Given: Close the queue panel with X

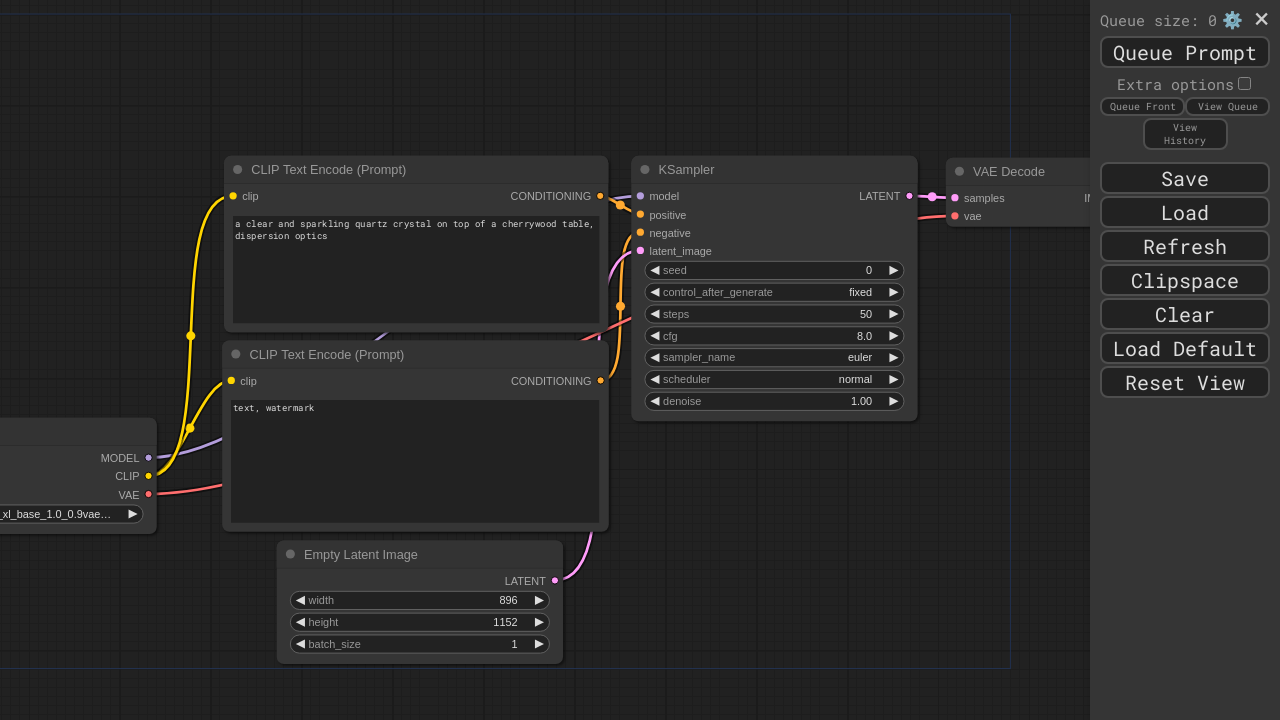Looking at the screenshot, I should (x=1261, y=19).
